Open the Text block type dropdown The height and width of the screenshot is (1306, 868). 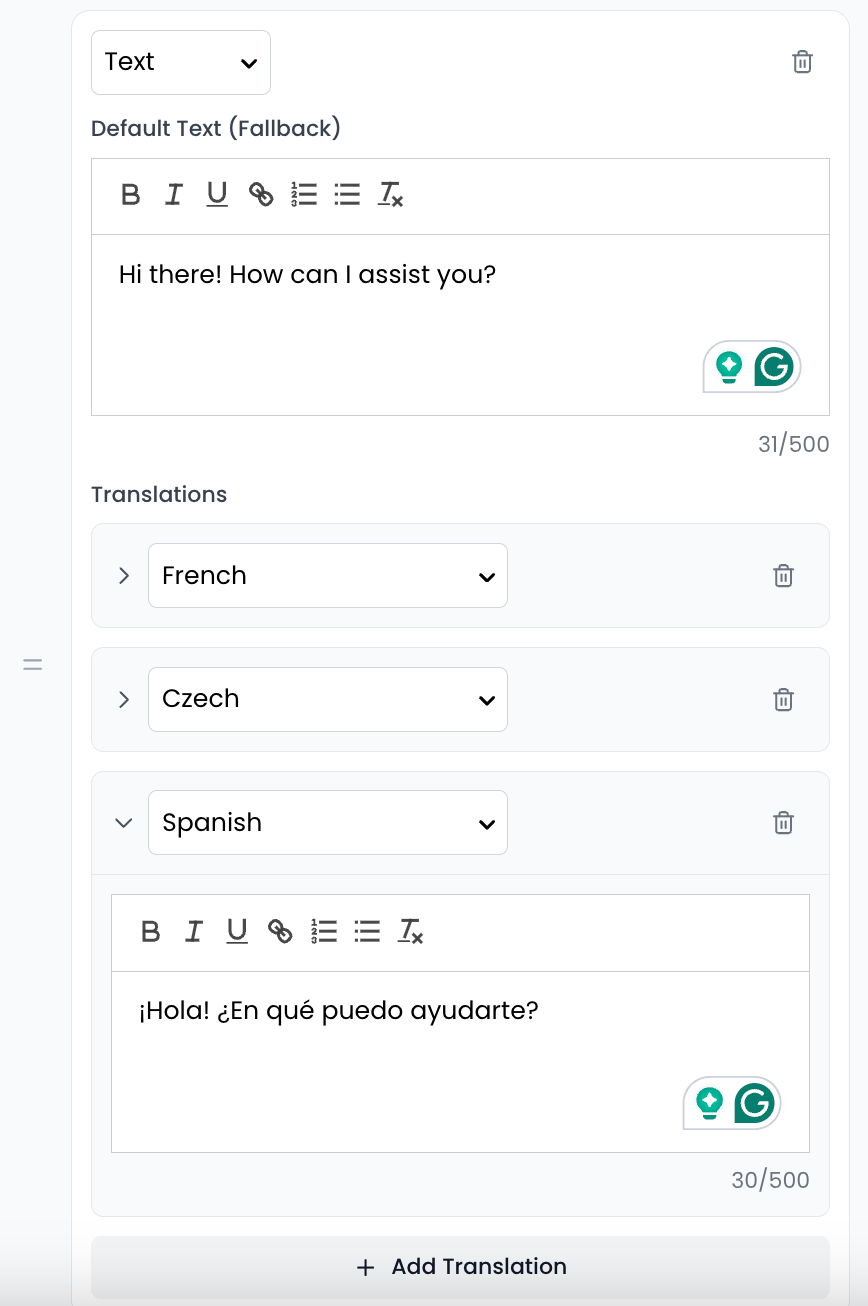pos(181,62)
